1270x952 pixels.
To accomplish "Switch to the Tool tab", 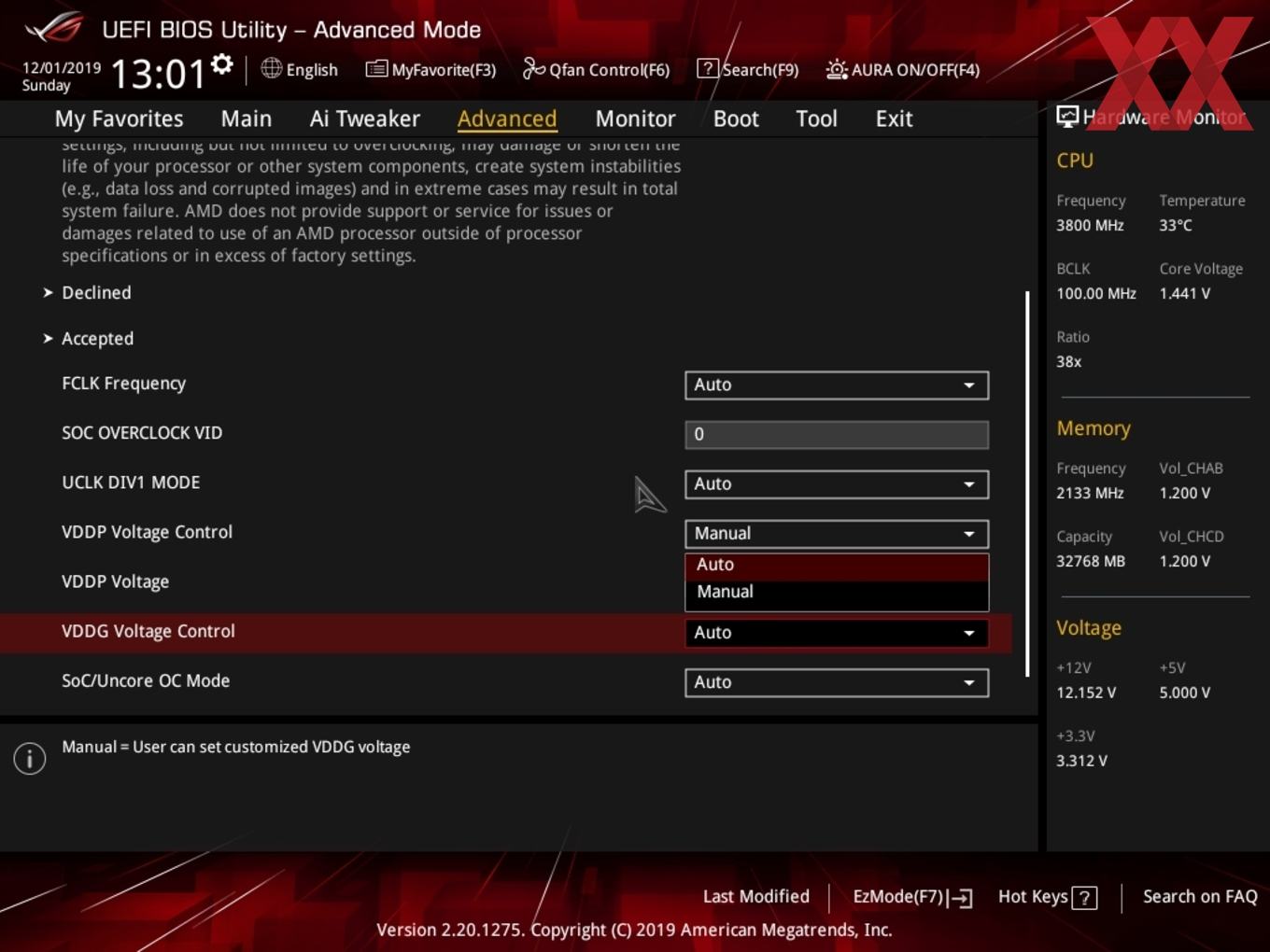I will click(x=816, y=119).
